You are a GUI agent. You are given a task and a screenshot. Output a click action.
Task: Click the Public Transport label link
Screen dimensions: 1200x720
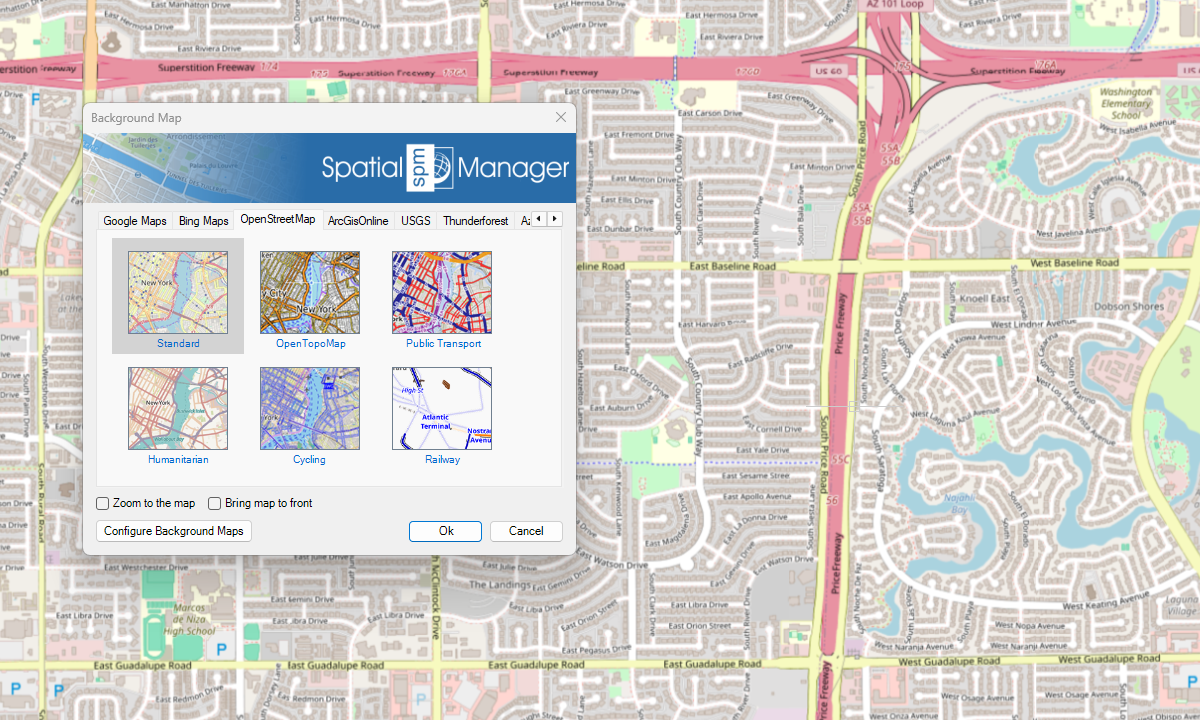pyautogui.click(x=443, y=343)
